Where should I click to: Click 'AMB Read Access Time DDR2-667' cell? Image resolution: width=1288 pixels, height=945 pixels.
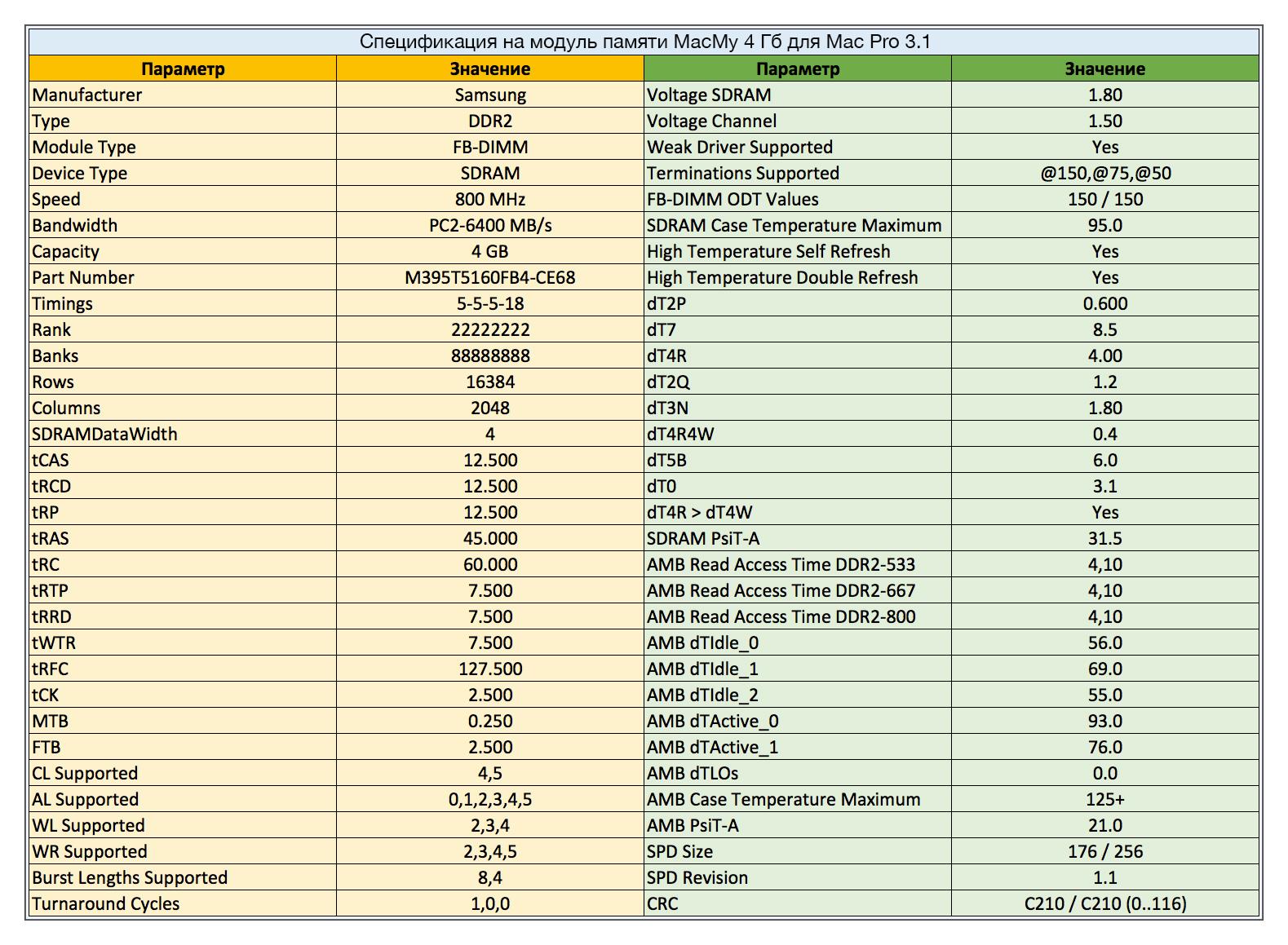tap(798, 590)
